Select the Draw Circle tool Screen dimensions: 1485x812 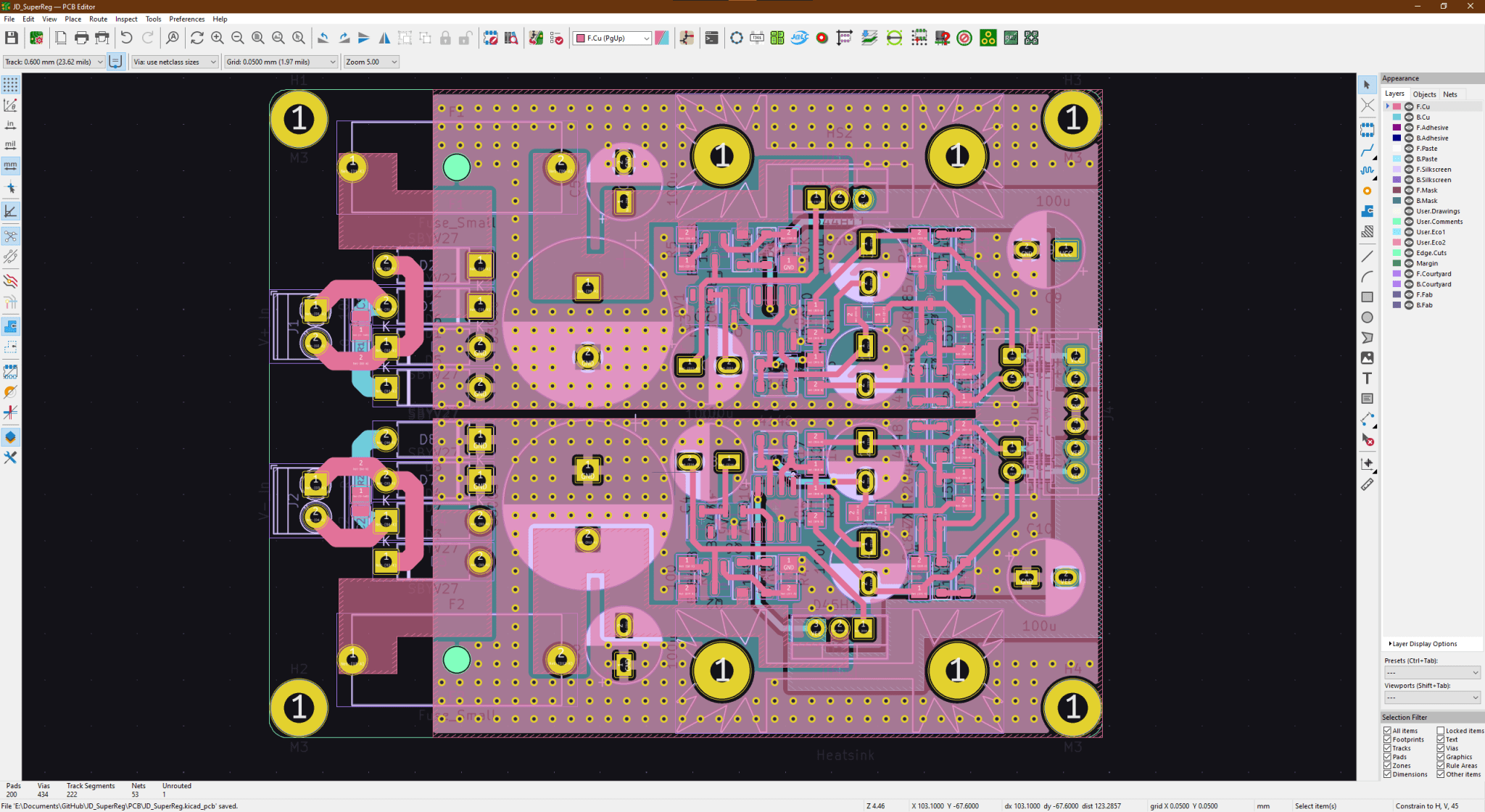click(x=1367, y=317)
